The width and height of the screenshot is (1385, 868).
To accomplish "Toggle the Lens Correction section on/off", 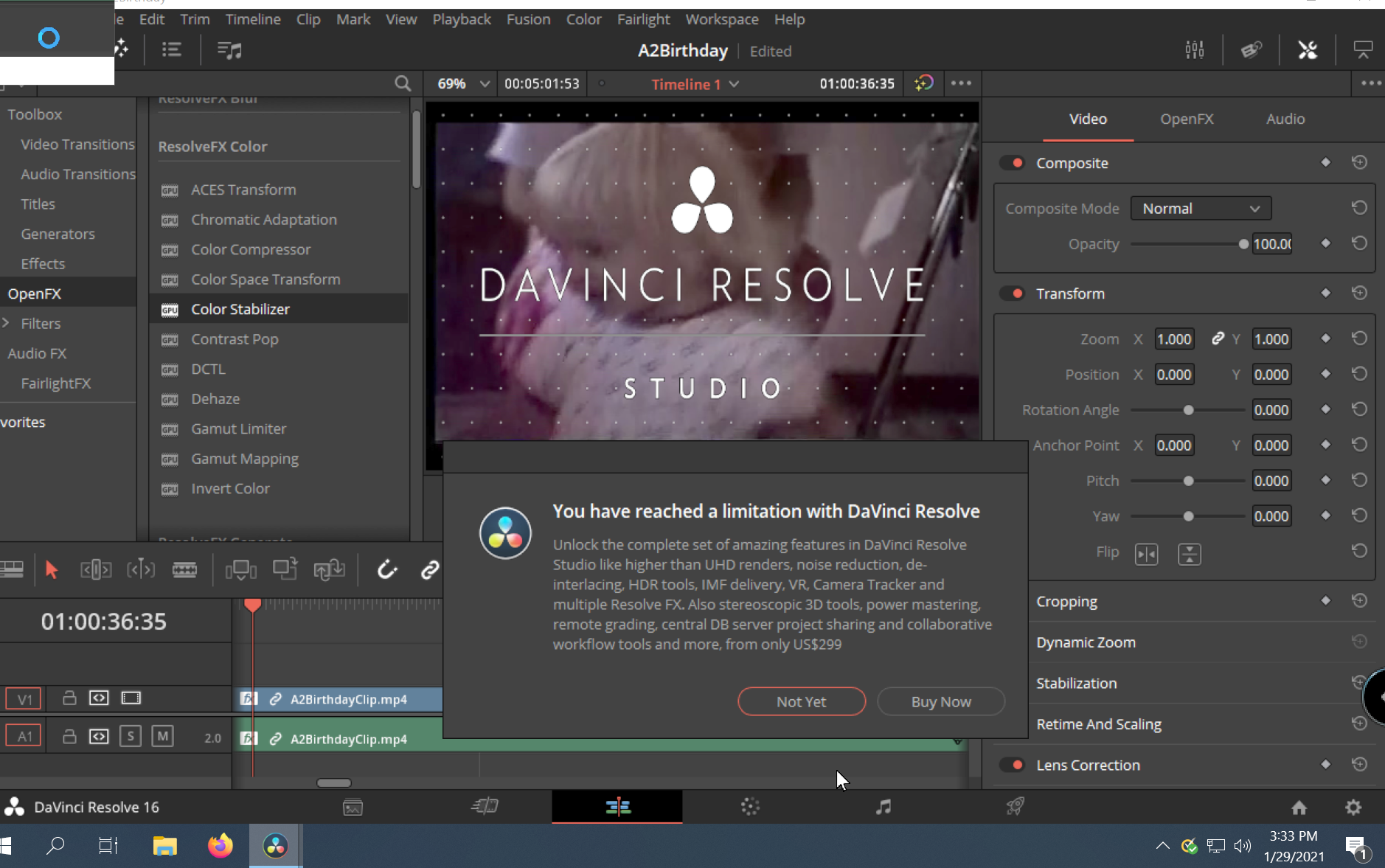I will pos(1013,765).
